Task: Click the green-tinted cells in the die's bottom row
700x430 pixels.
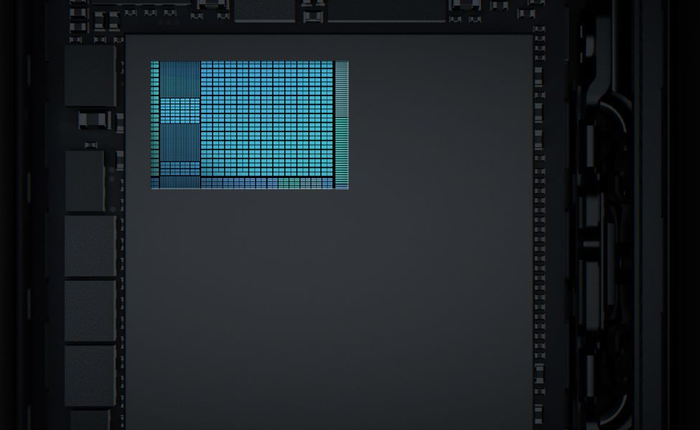Action: 288,183
